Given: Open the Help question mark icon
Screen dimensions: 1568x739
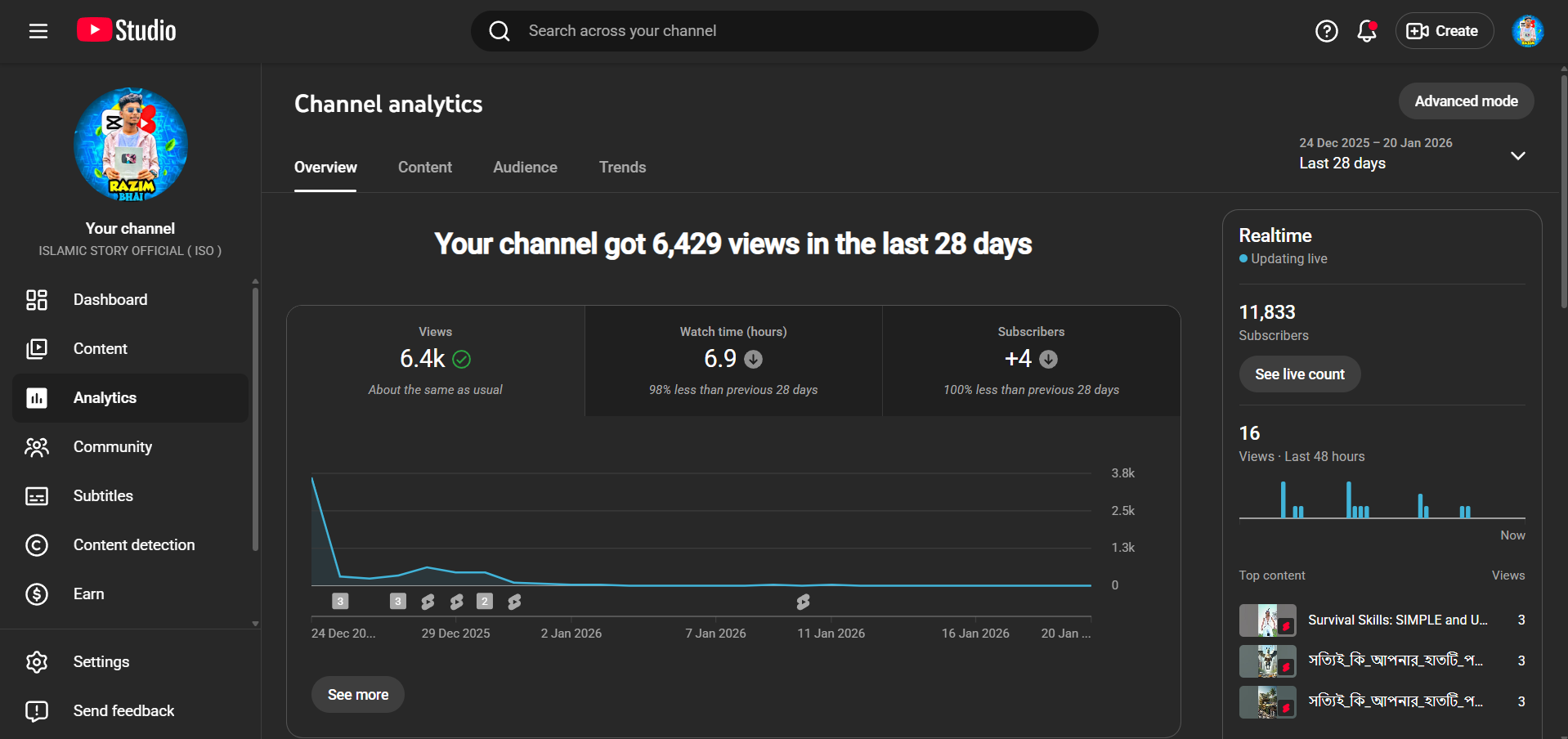Looking at the screenshot, I should pyautogui.click(x=1326, y=31).
